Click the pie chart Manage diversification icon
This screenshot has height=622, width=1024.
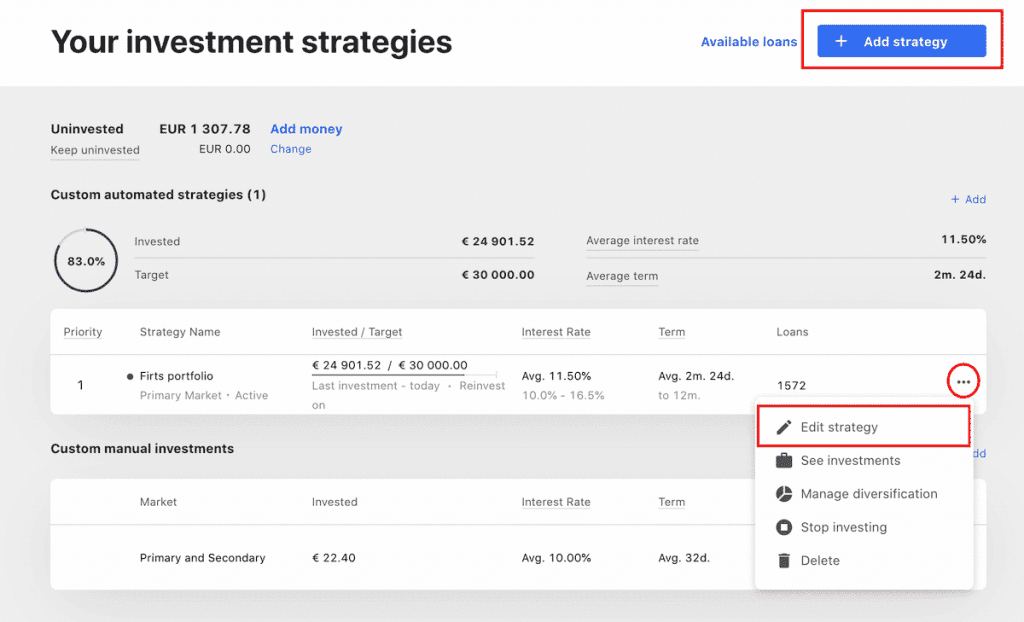click(784, 494)
